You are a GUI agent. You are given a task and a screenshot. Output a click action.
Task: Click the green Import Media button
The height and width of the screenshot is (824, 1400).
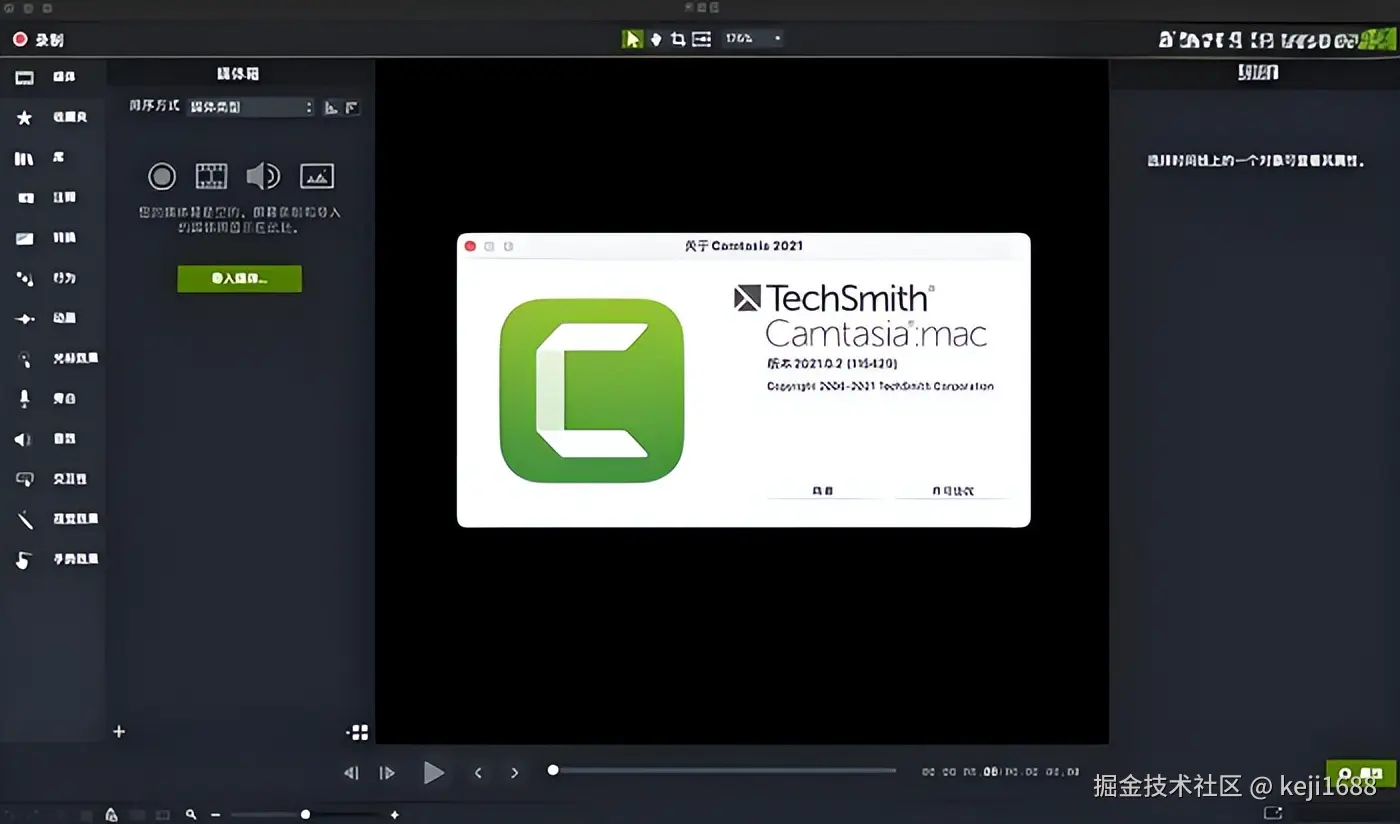pyautogui.click(x=239, y=279)
